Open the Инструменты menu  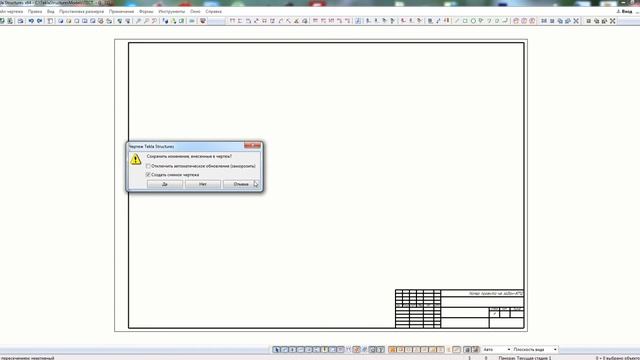coord(171,12)
